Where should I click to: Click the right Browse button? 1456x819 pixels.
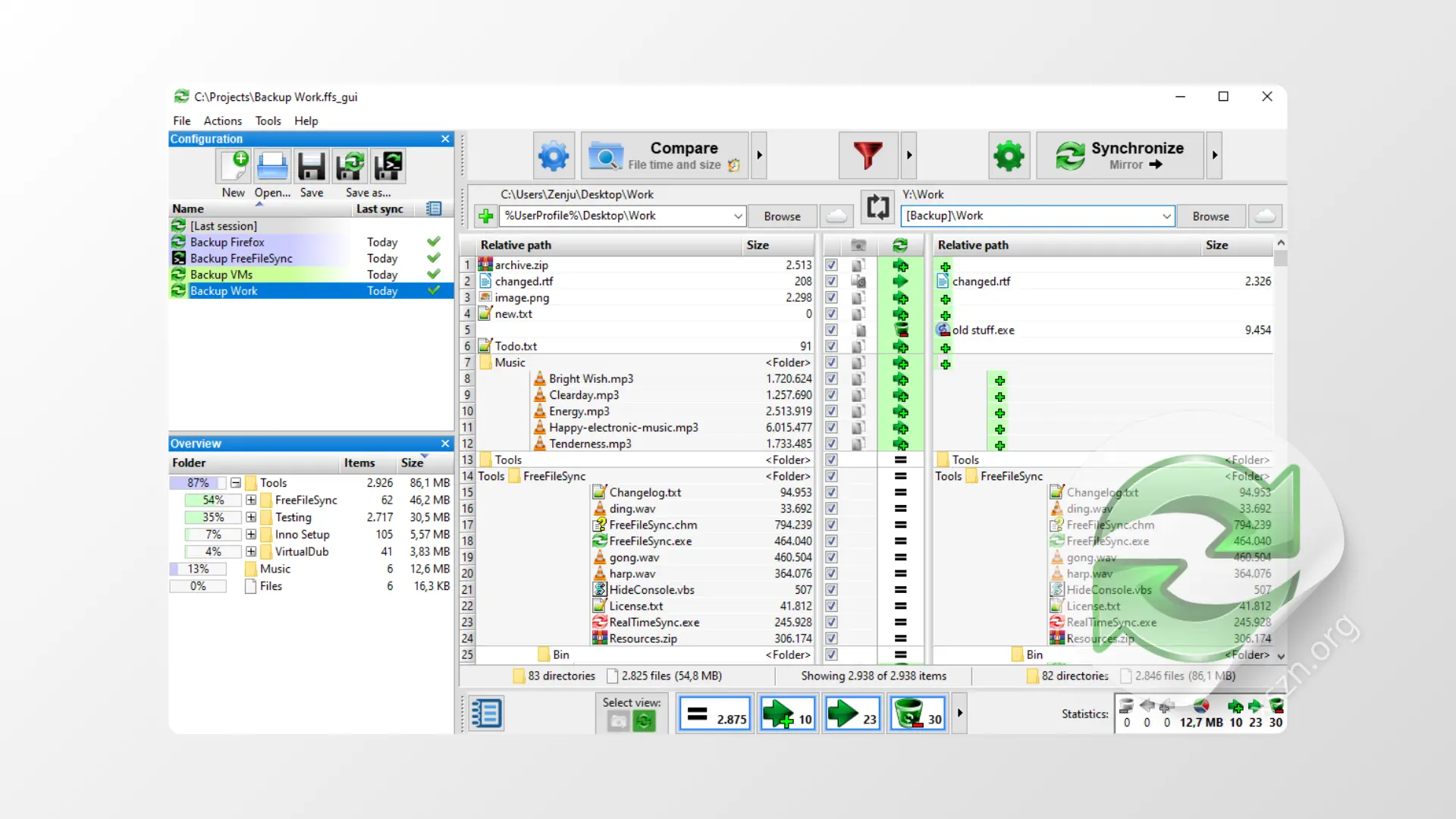(x=1210, y=216)
